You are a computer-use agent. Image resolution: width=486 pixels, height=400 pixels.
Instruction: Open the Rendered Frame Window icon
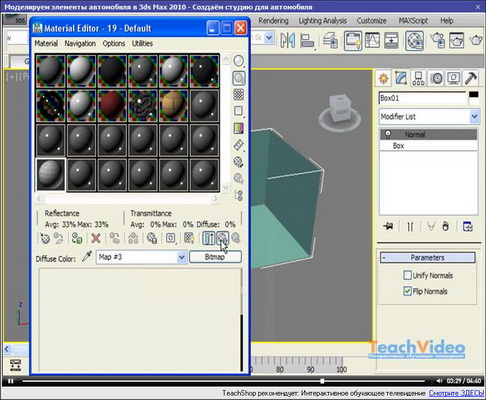pyautogui.click(x=457, y=41)
